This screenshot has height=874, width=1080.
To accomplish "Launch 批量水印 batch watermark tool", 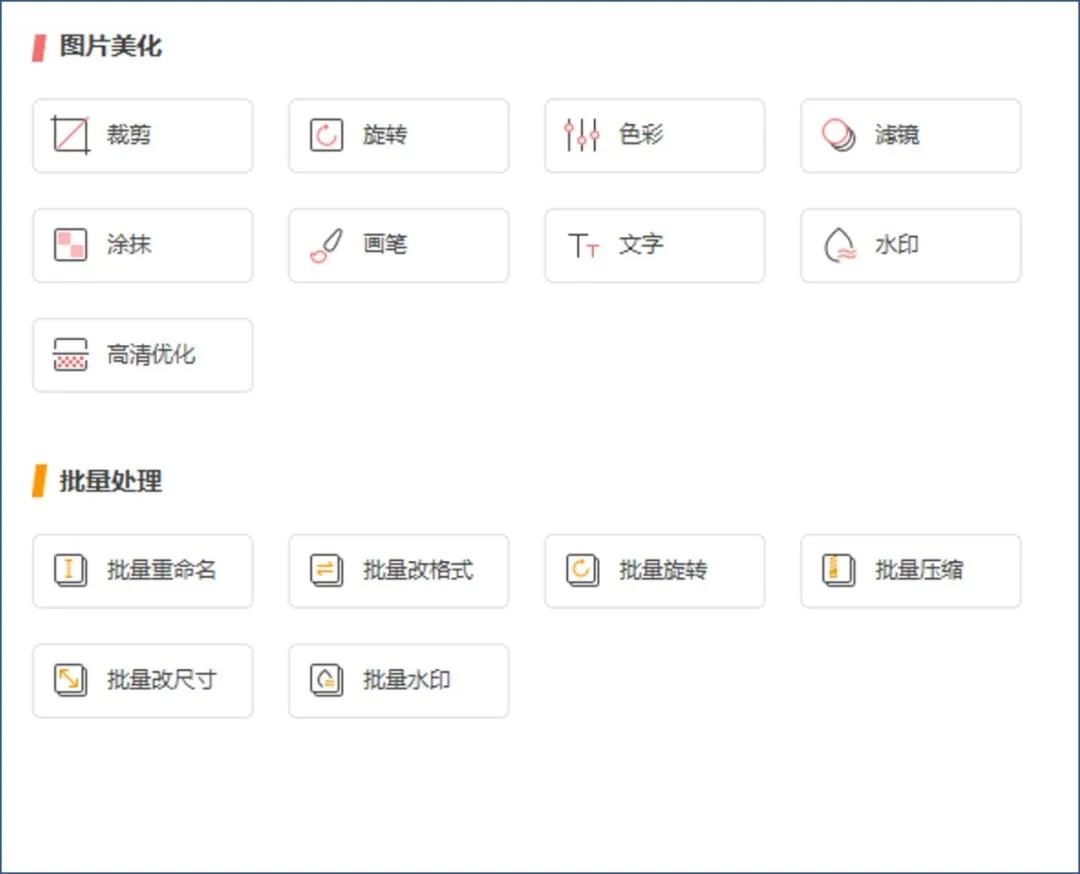I will [x=398, y=681].
